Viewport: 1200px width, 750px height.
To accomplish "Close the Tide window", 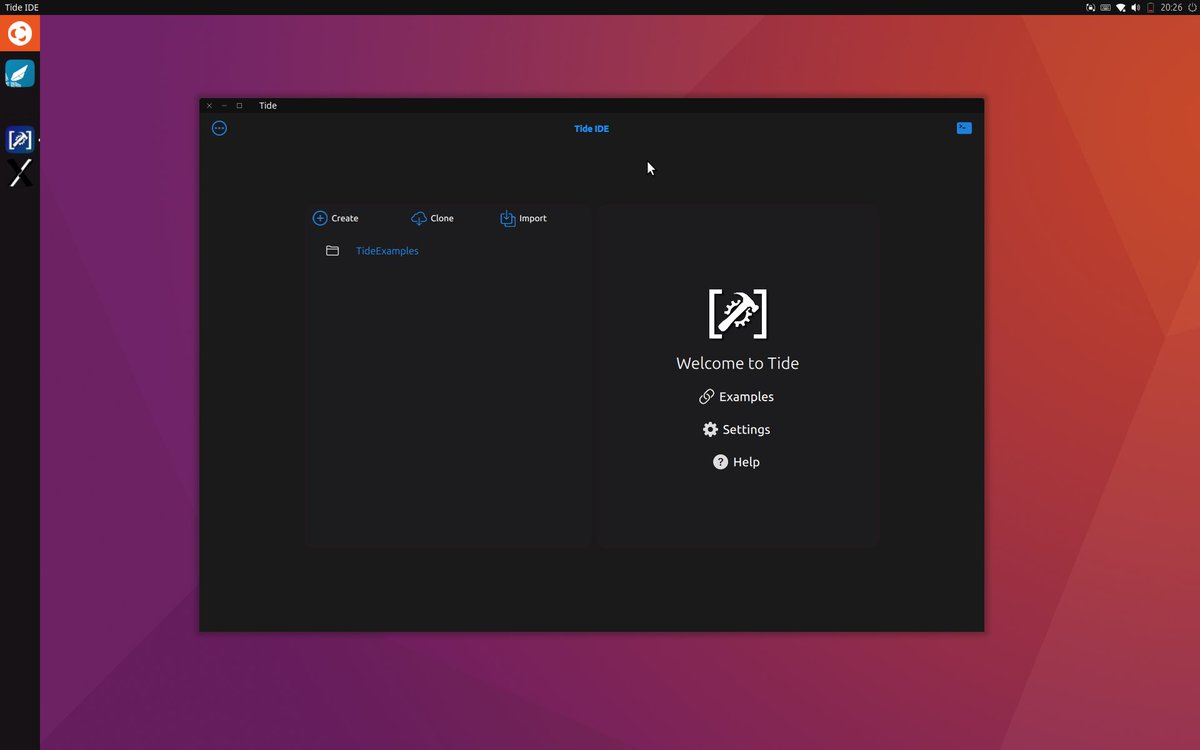I will tap(209, 105).
